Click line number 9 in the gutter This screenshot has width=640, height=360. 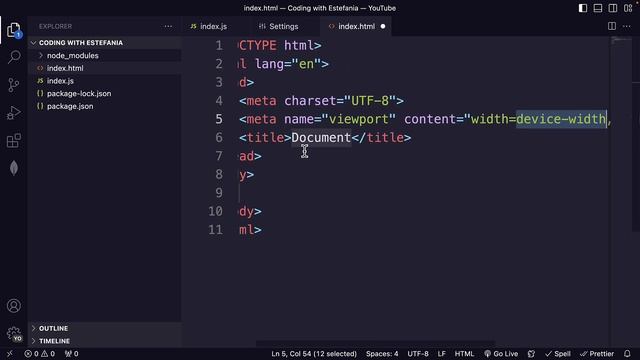(219, 192)
